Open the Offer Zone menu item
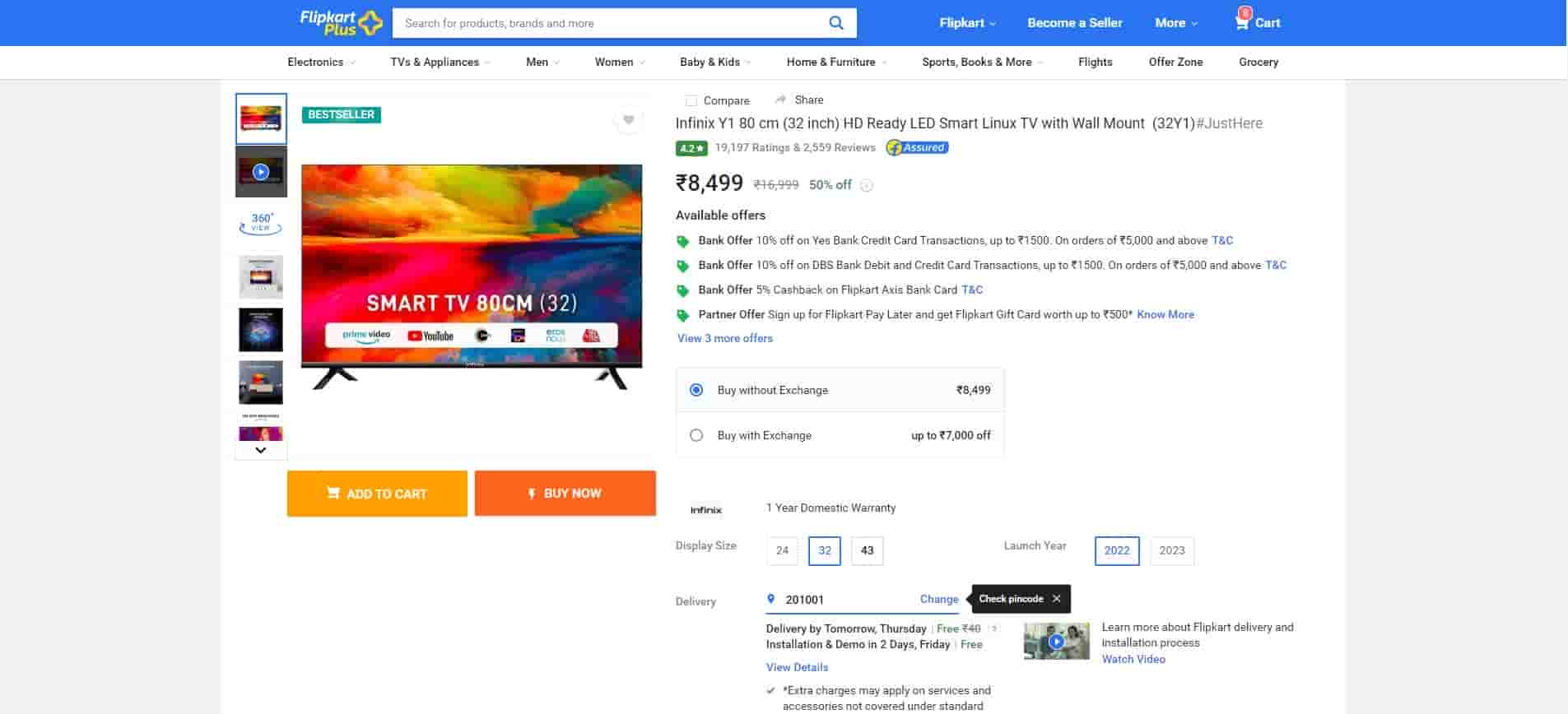 pos(1175,63)
